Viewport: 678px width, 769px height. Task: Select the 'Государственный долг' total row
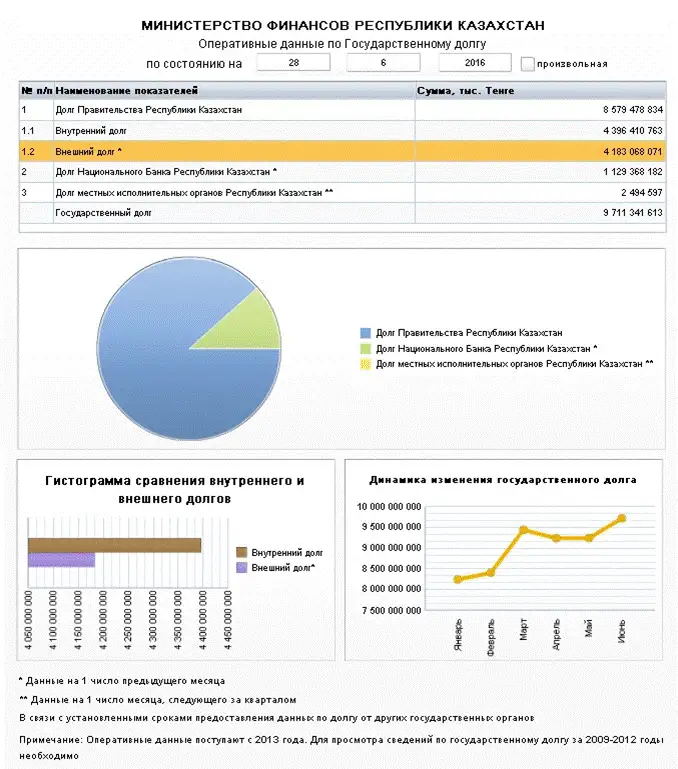(x=340, y=213)
